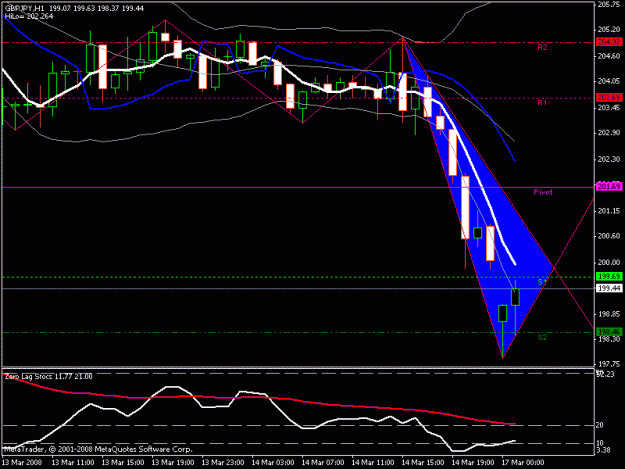Image resolution: width=625 pixels, height=469 pixels.
Task: Click the 203.45 price scale value
Action: (x=609, y=108)
